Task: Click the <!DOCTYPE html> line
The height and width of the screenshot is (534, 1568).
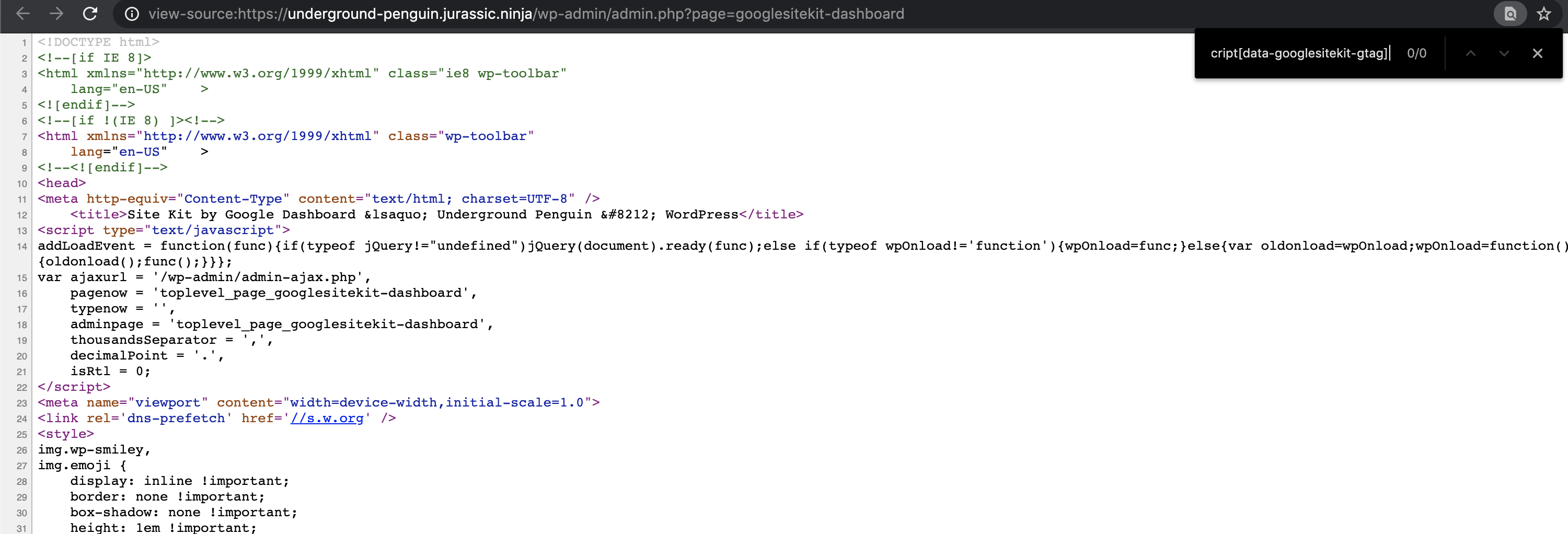Action: [x=99, y=42]
